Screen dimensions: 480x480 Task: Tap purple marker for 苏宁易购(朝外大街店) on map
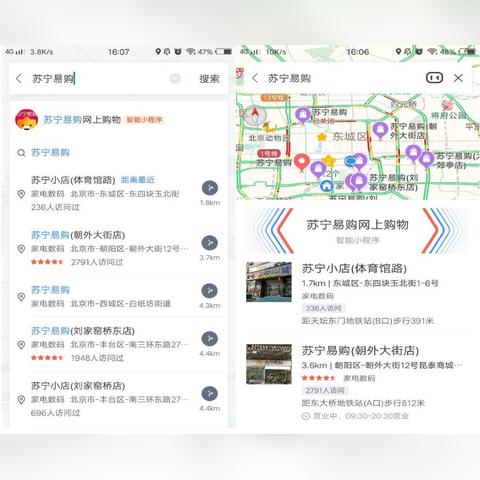(x=380, y=130)
